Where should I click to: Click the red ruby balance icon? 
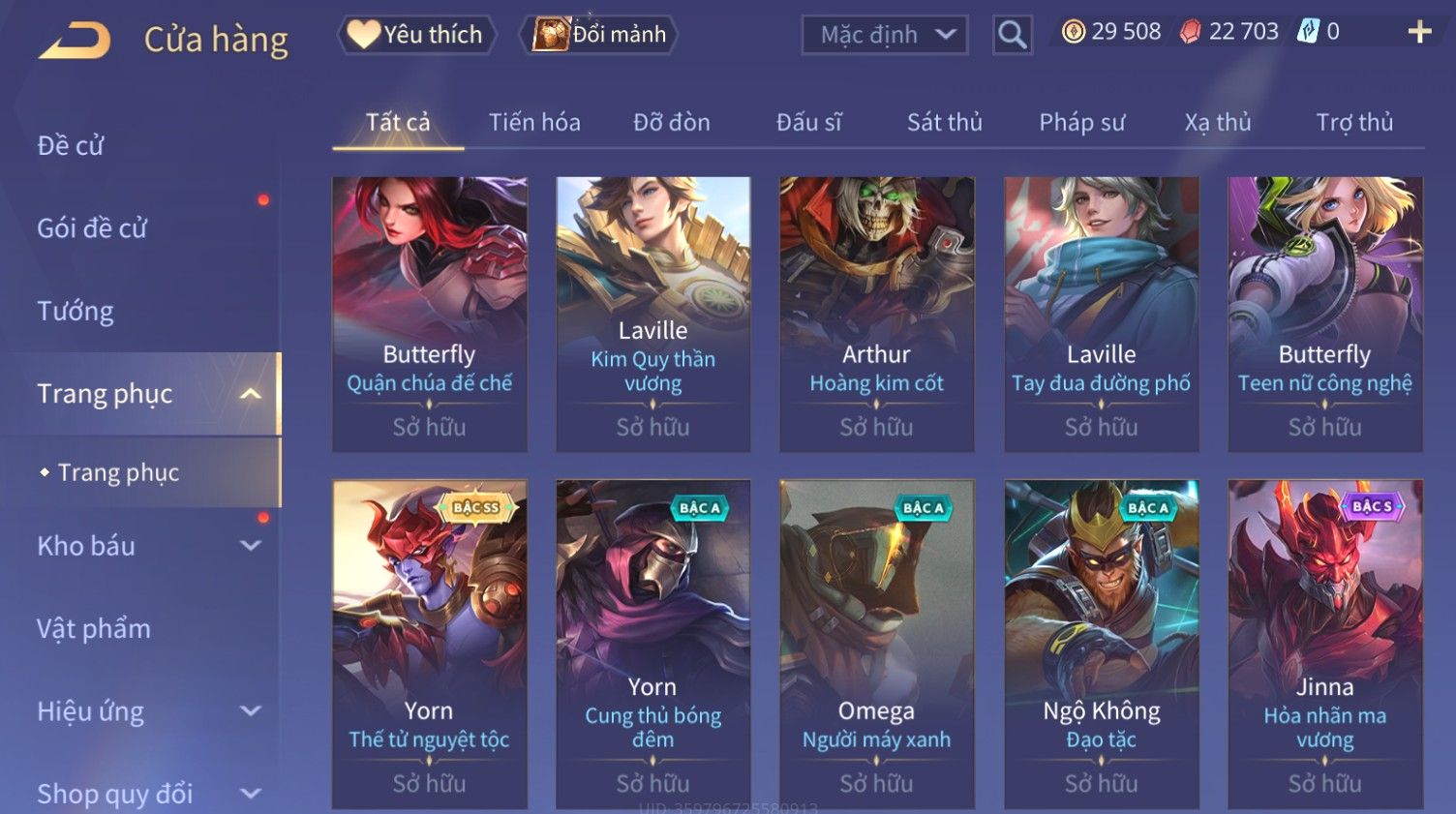(x=1190, y=32)
